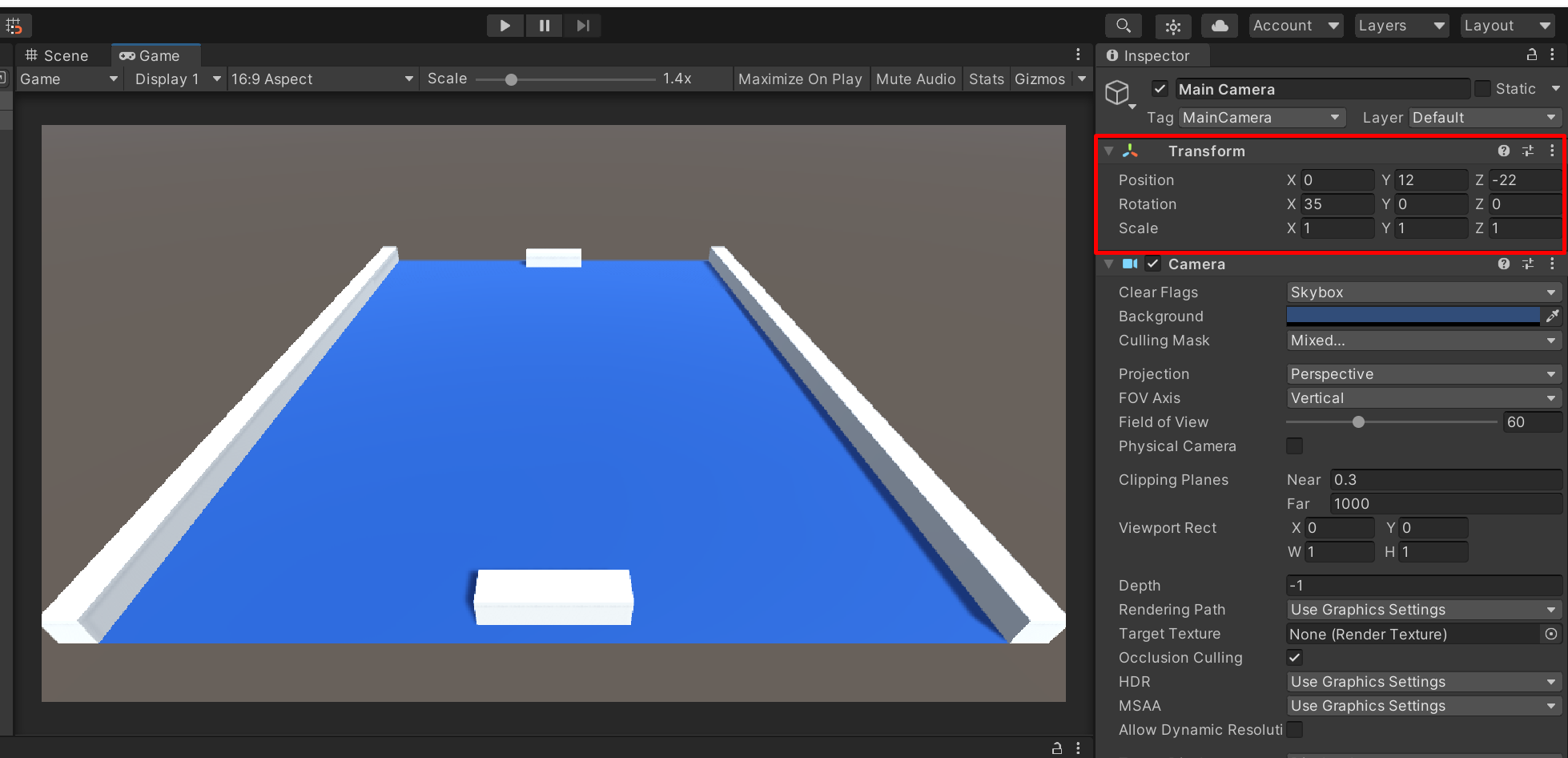This screenshot has height=758, width=1568.
Task: Open Camera presets icon
Action: coord(1528,264)
